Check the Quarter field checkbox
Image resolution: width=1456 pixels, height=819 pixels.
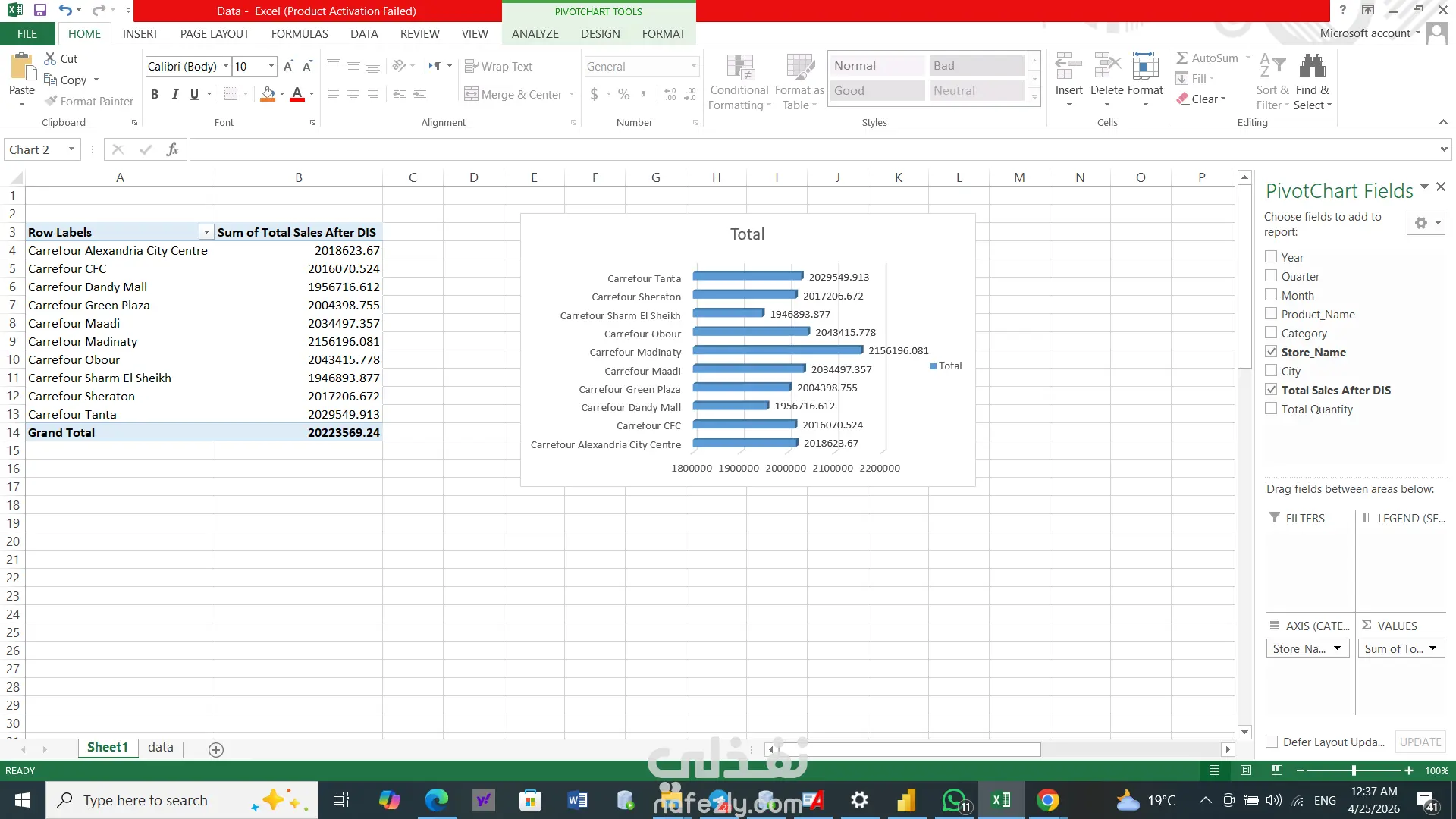pyautogui.click(x=1271, y=276)
